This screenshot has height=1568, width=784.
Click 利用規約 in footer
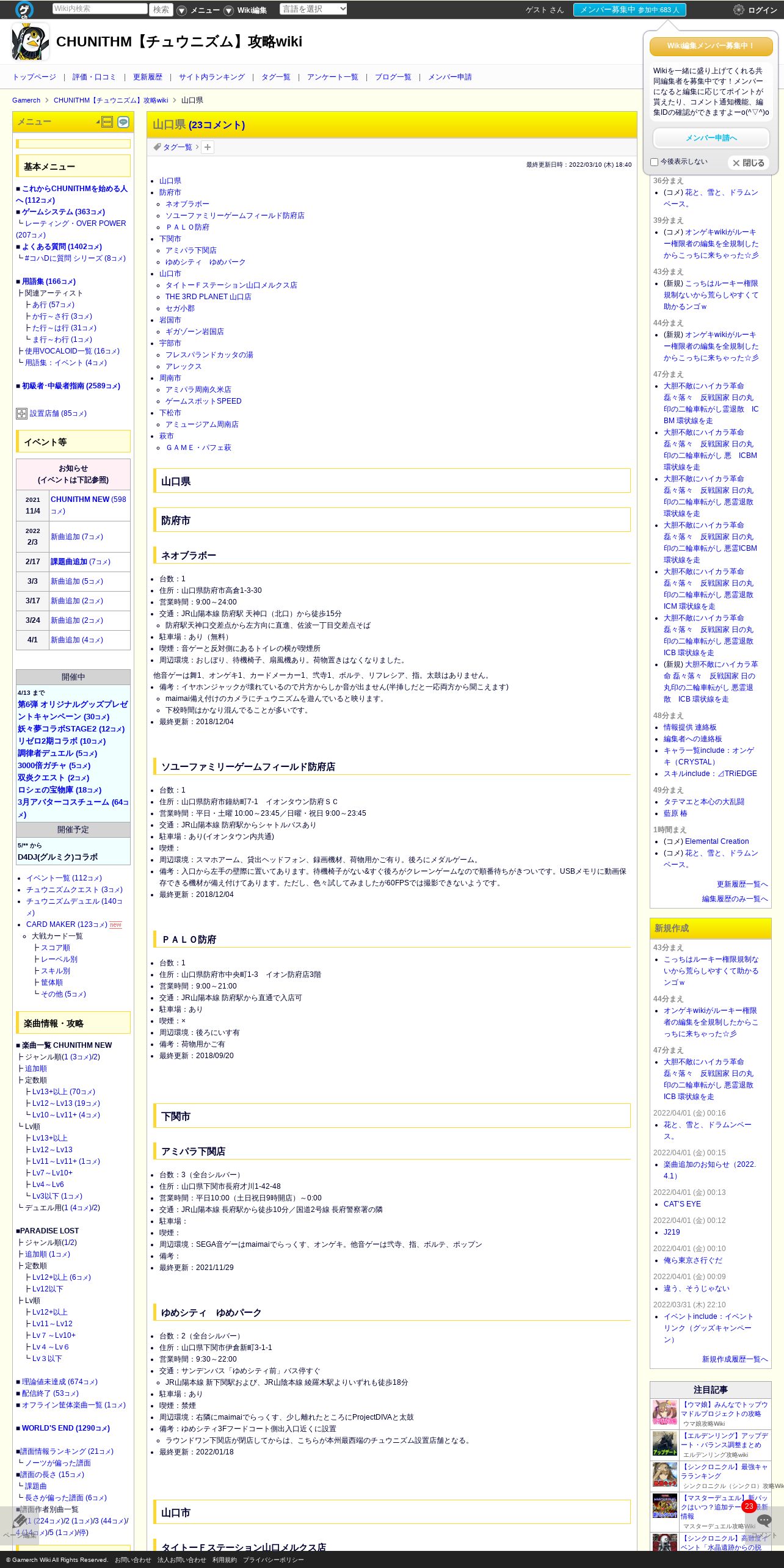tap(225, 1560)
